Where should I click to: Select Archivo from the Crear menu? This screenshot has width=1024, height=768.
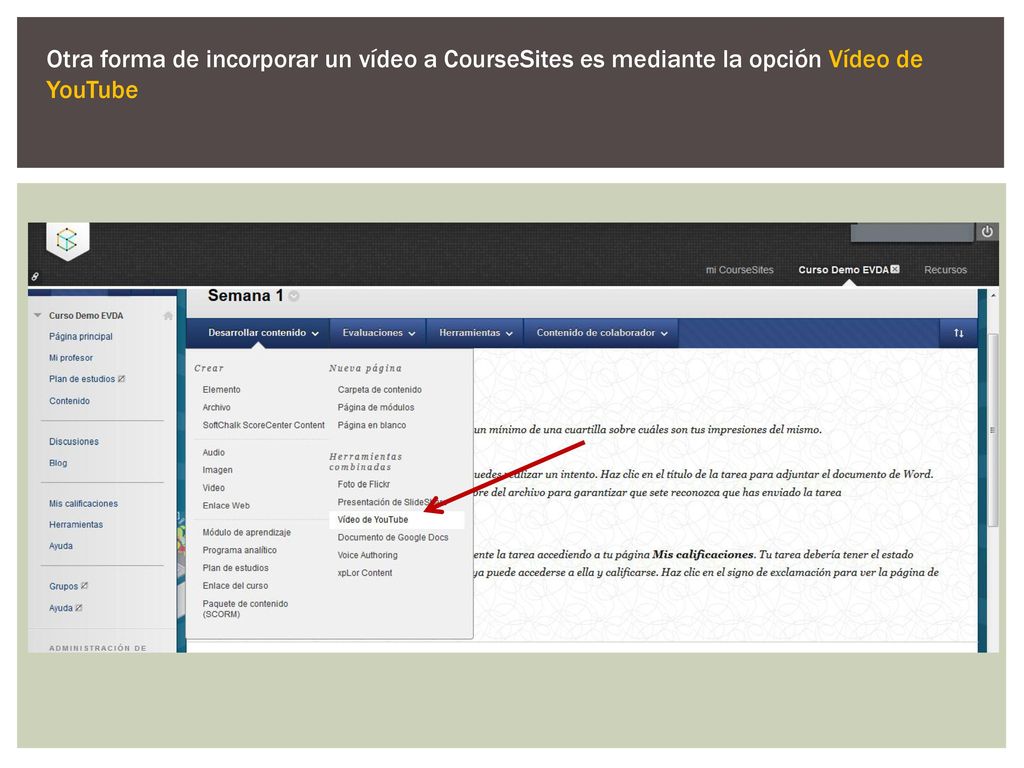pyautogui.click(x=216, y=408)
